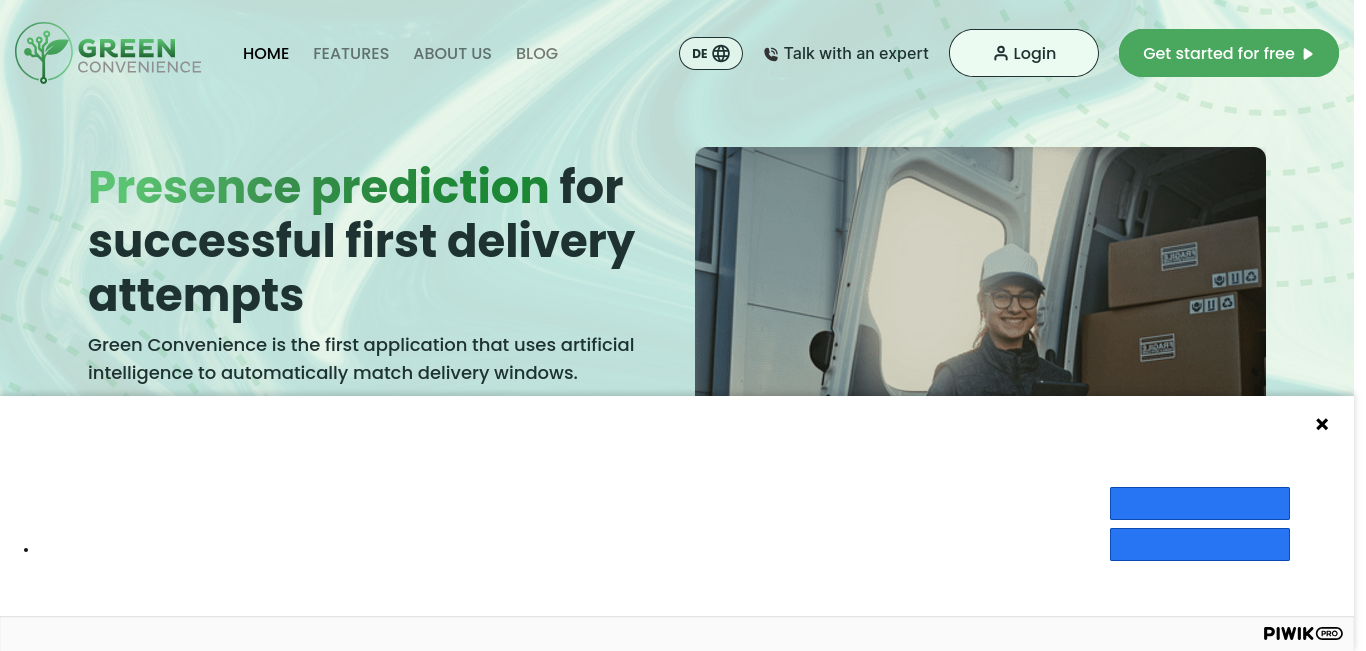Click the Green Convenience tree logo
Screen dimensions: 1366x651
(x=44, y=53)
